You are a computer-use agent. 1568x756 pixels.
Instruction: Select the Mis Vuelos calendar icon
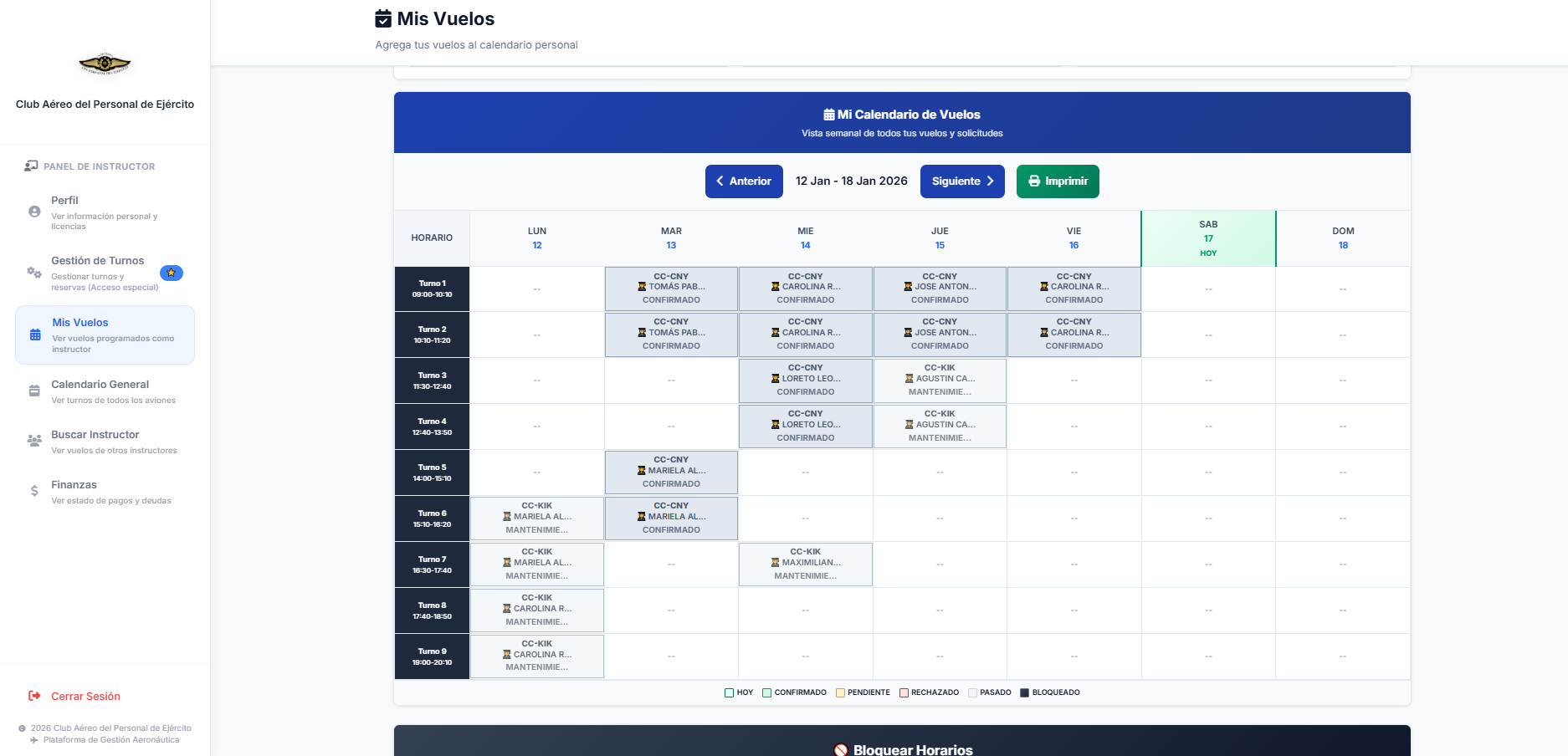[34, 334]
